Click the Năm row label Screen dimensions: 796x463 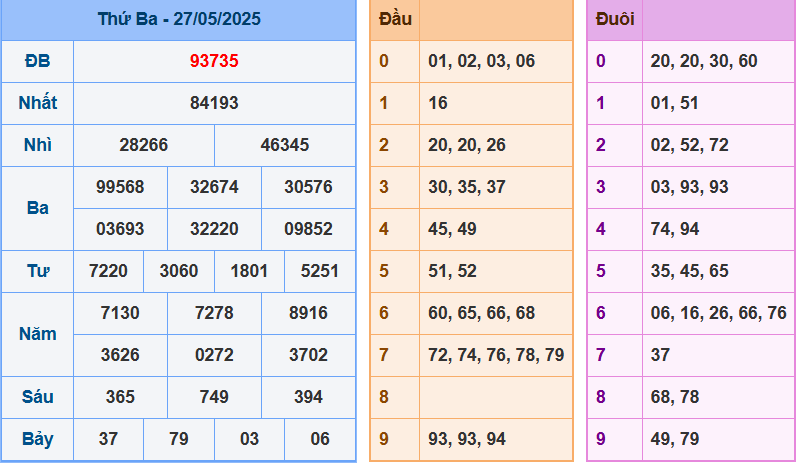click(37, 334)
